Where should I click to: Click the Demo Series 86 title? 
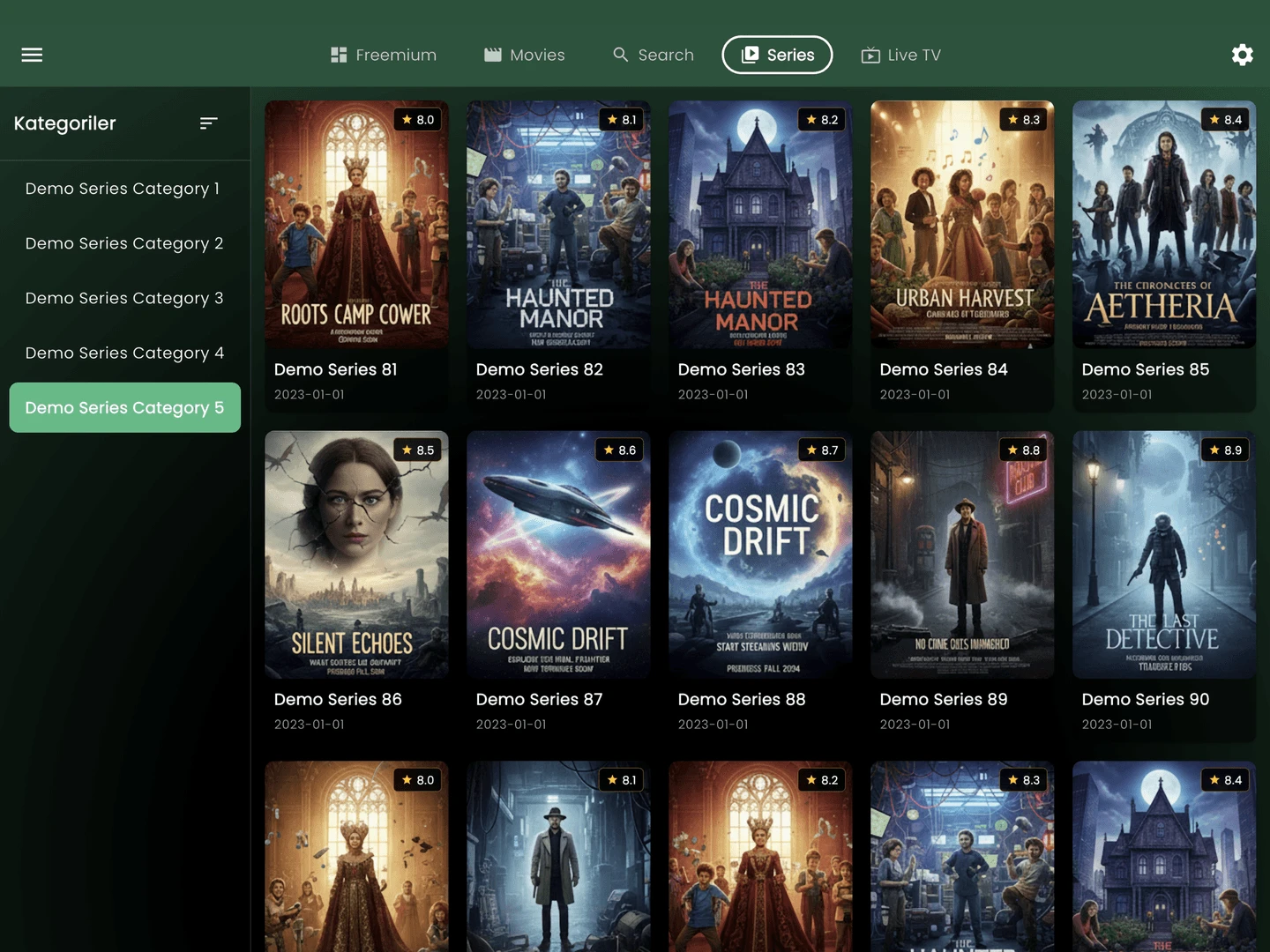coord(338,699)
